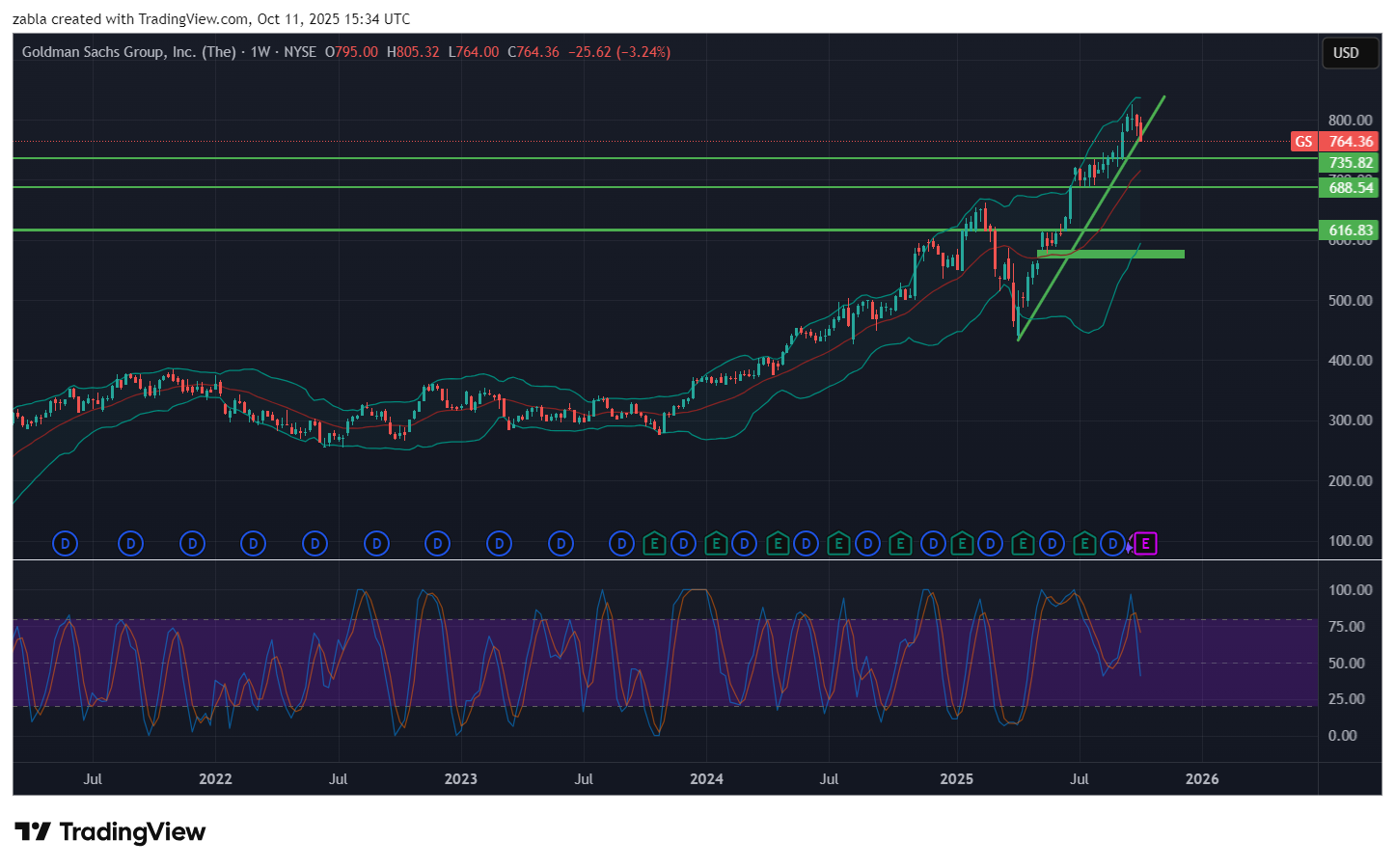
Task: Click the rightmost blue D dividend marker
Action: pos(1113,544)
